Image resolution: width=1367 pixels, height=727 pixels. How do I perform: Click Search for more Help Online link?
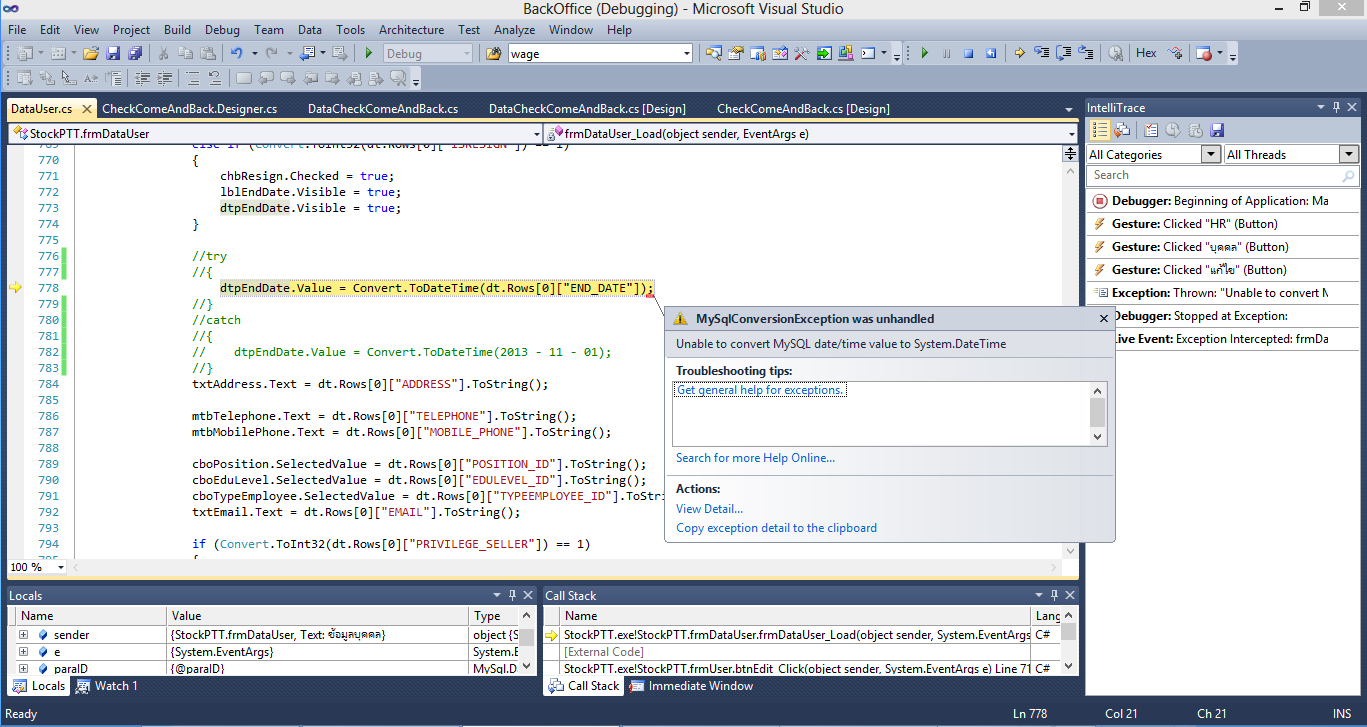pos(755,458)
